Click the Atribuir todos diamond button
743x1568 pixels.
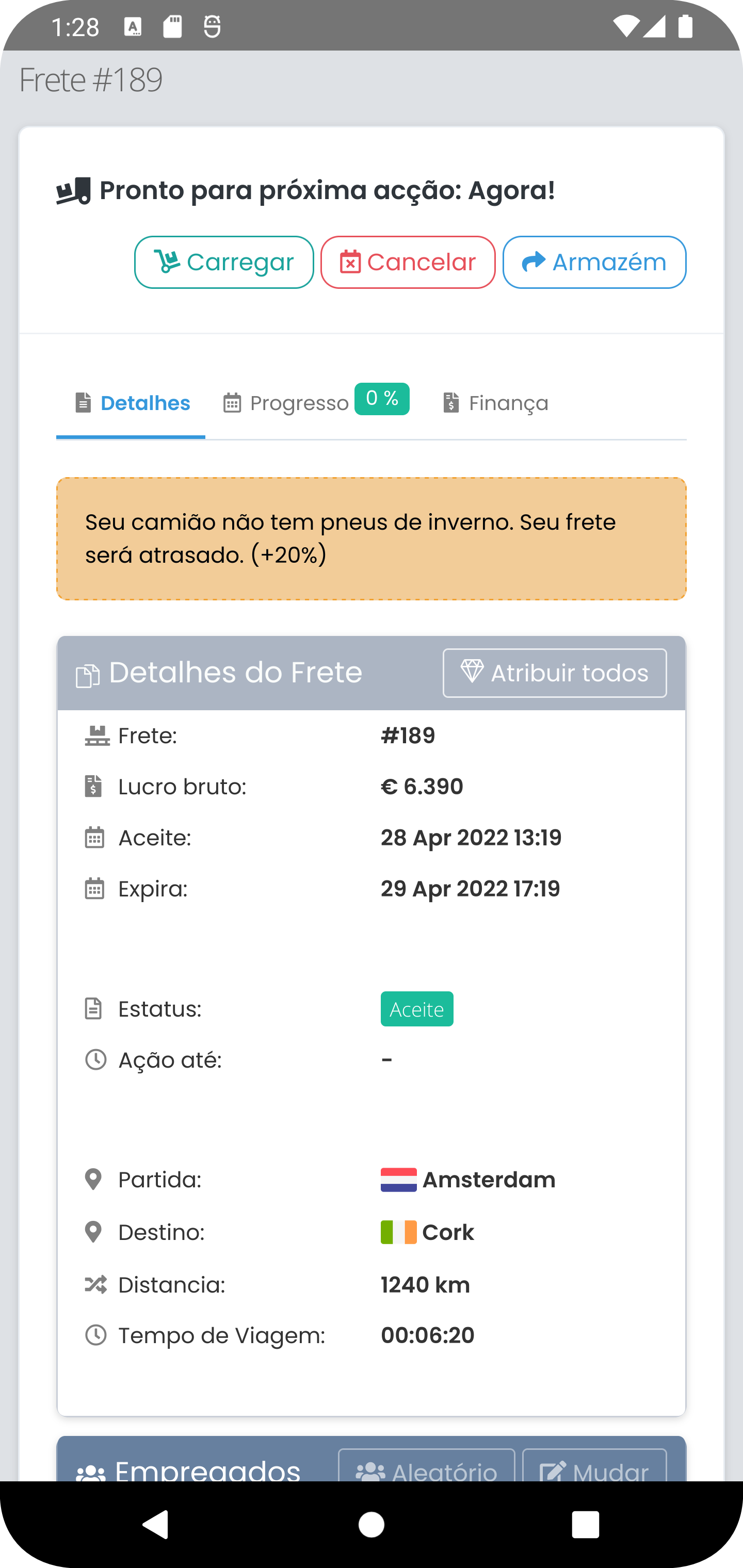point(554,673)
